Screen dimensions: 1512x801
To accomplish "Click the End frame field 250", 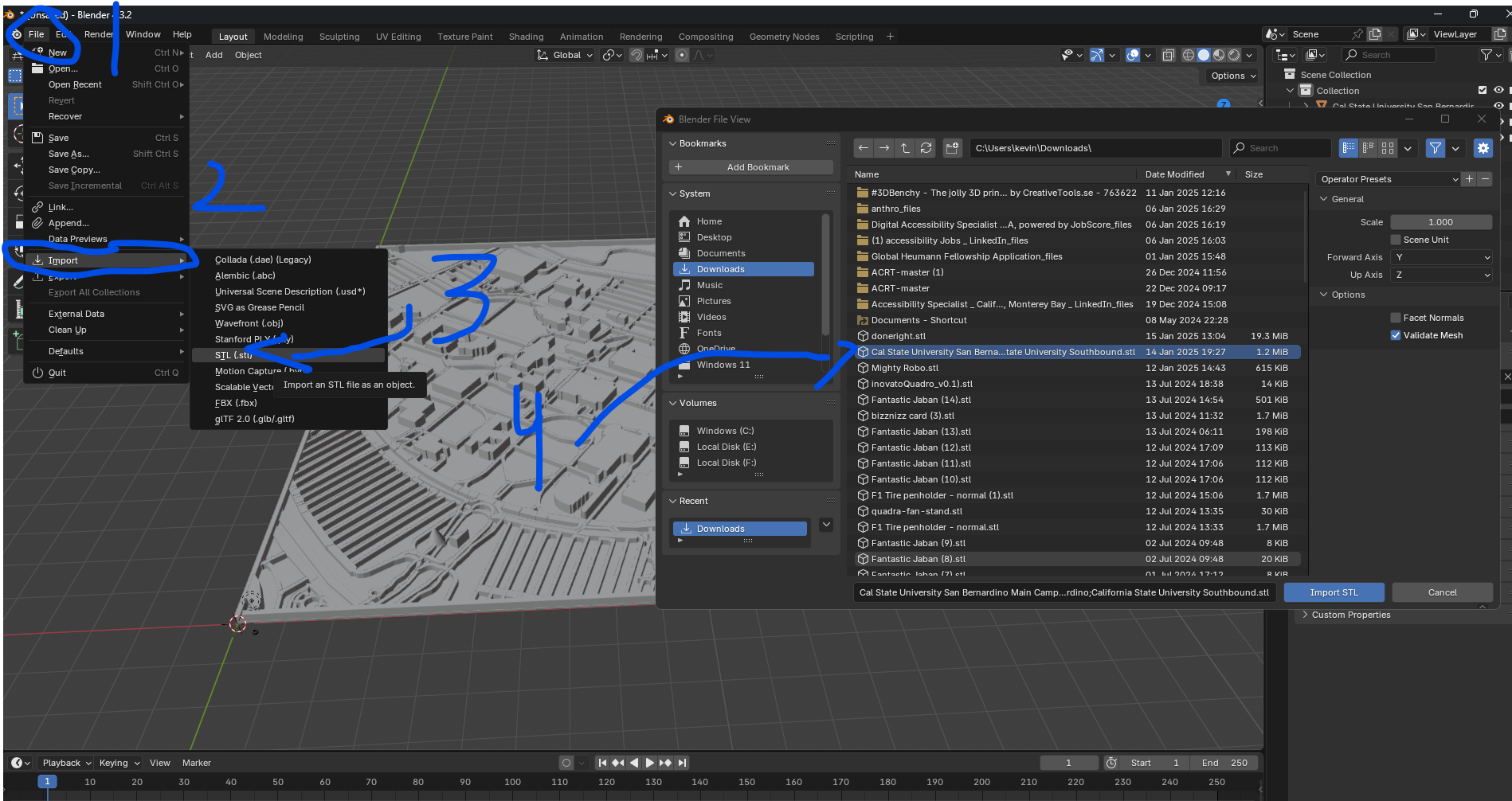I will [x=1224, y=763].
